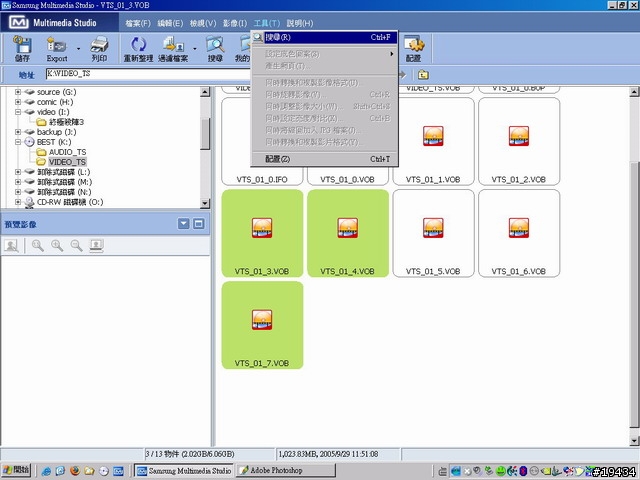The image size is (640, 480).
Task: Open the Windows Start (開始) button
Action: click(x=16, y=470)
